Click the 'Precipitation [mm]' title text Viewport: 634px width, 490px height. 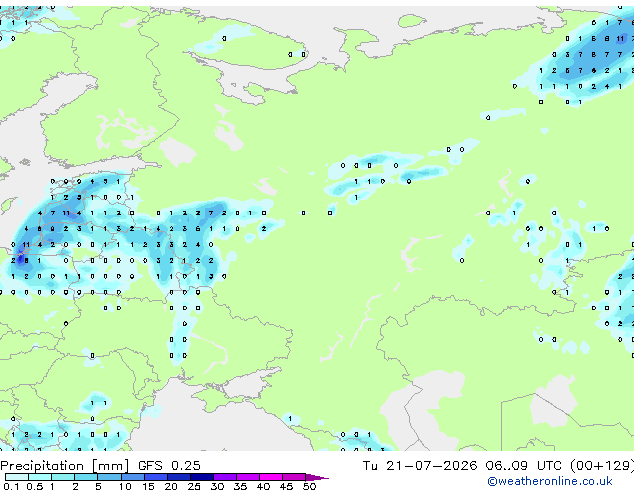65,466
